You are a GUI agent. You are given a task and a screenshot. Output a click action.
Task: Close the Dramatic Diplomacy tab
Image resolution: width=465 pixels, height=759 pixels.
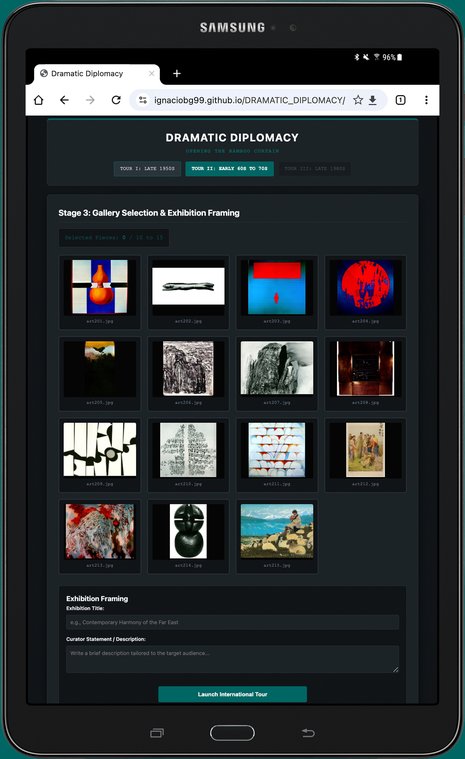point(151,74)
